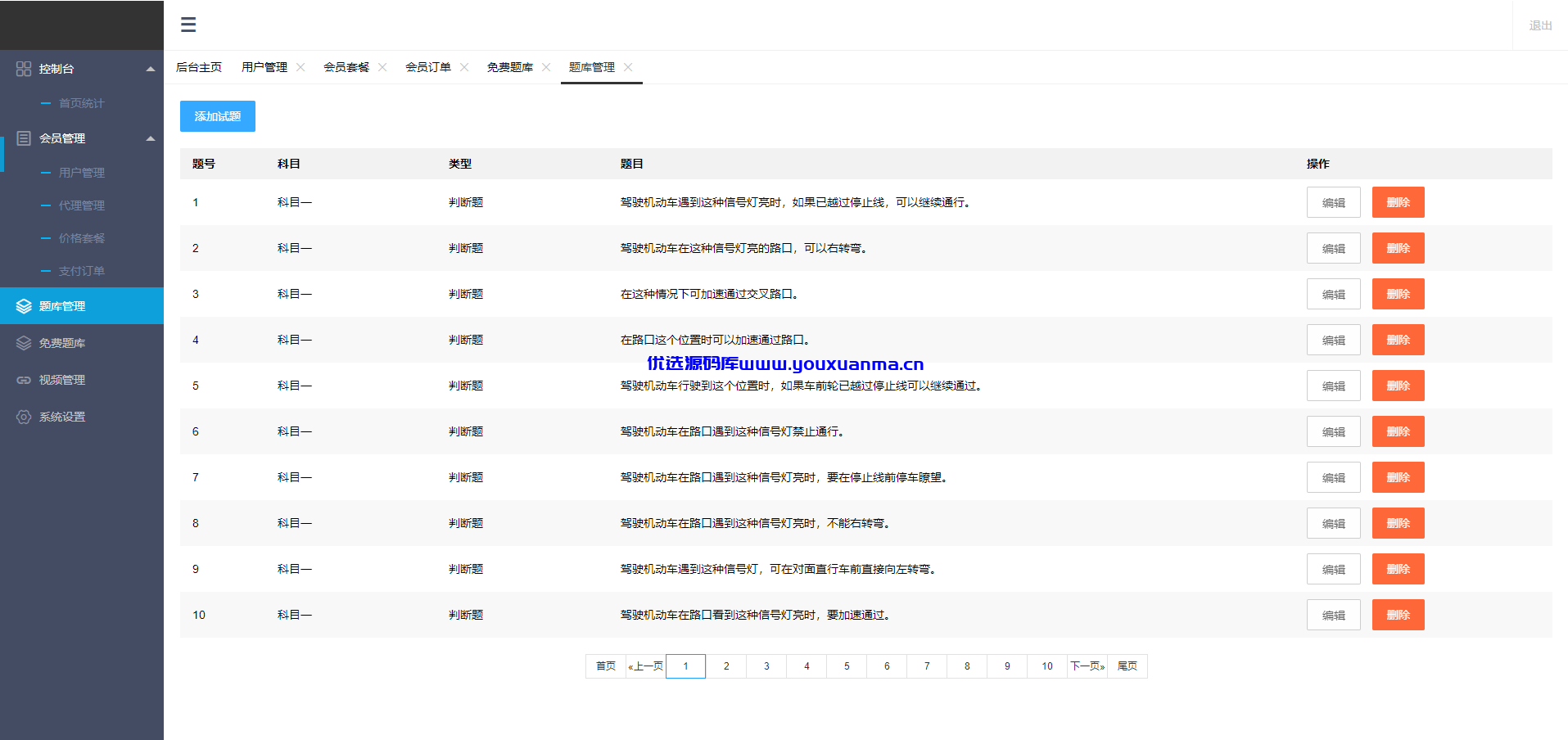Open 支付订单 in the sidebar
1568x740 pixels.
82,271
